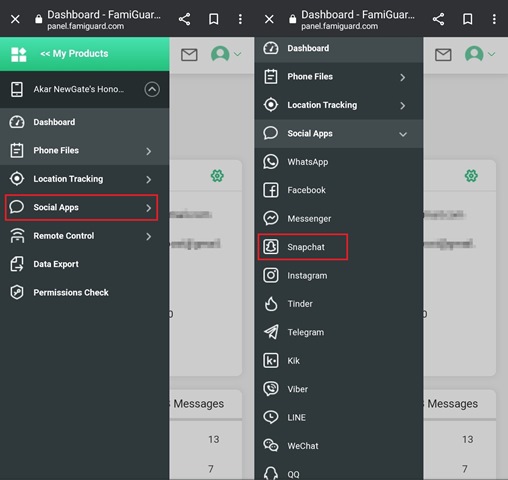Click the Permissions Check shield icon

(17, 293)
